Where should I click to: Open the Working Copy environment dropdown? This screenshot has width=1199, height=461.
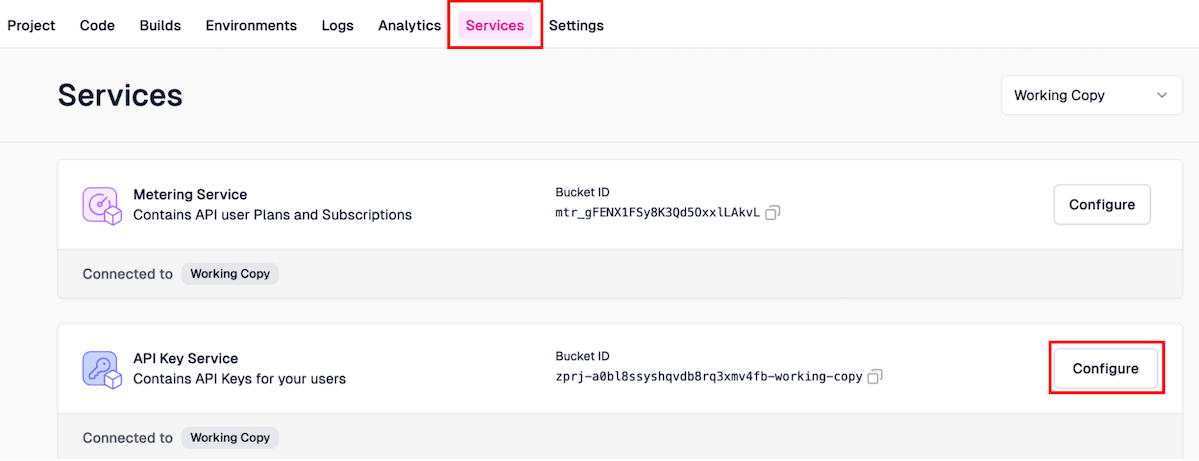[x=1091, y=96]
